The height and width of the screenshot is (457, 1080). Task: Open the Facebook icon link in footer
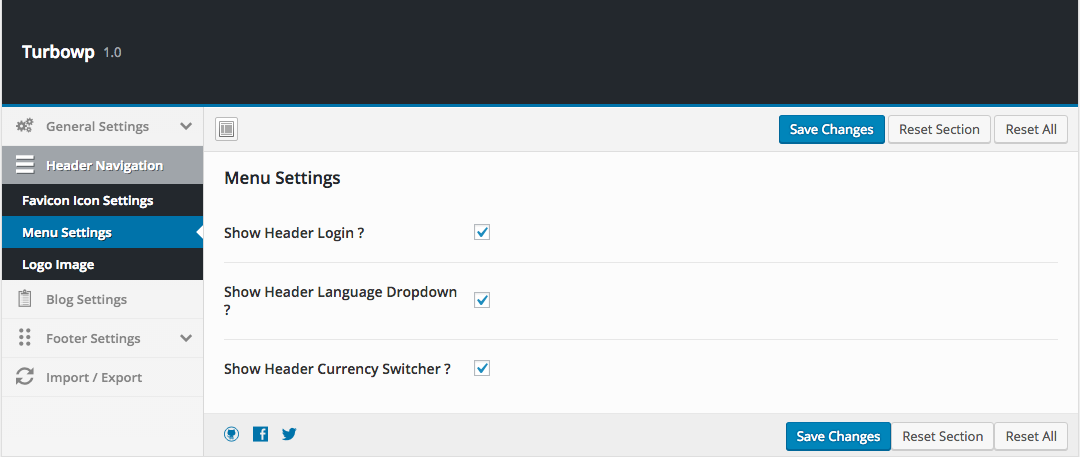click(x=260, y=434)
